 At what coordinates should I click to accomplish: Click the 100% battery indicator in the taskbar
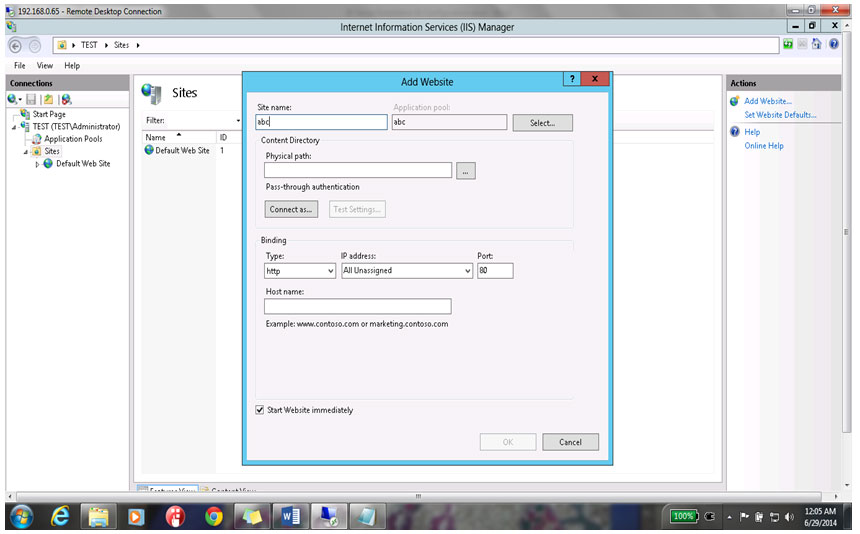[683, 516]
